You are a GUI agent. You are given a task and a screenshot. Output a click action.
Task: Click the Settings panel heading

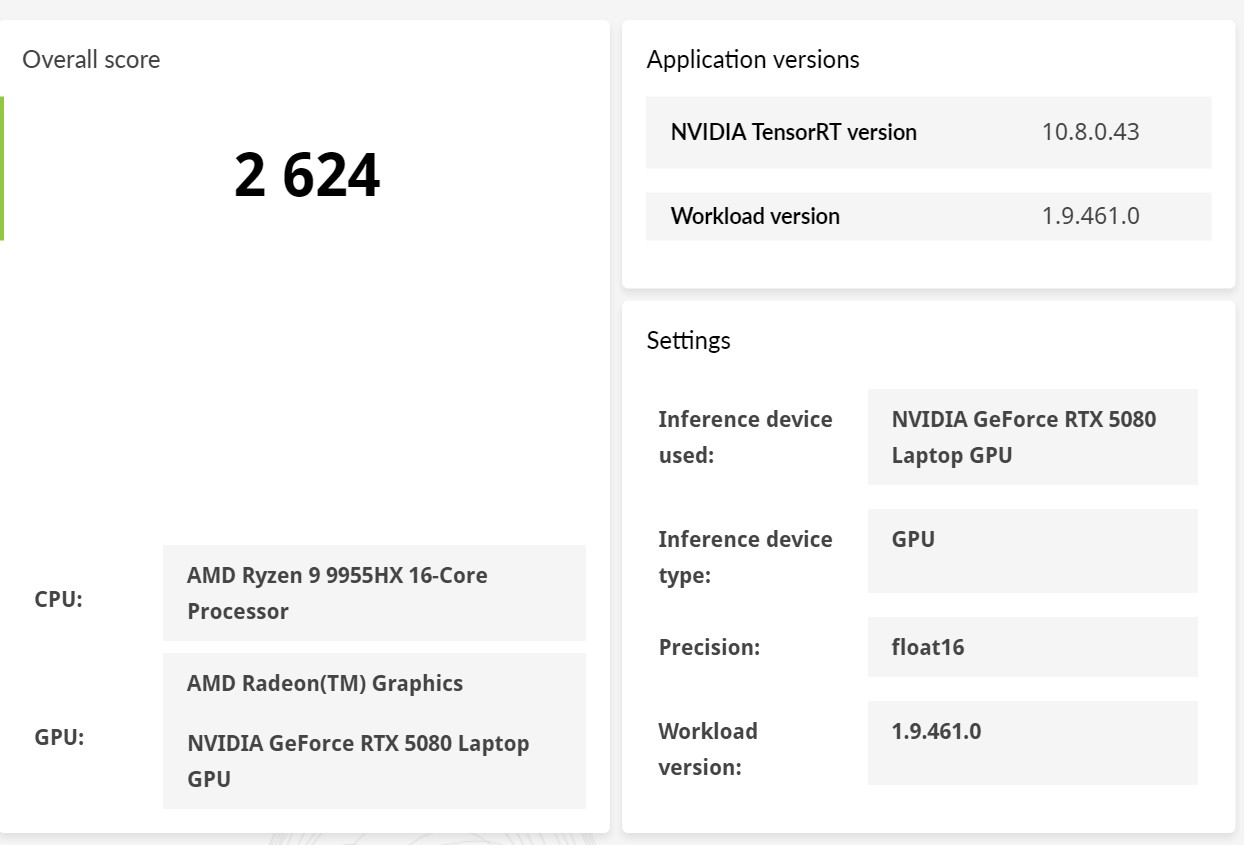tap(688, 340)
